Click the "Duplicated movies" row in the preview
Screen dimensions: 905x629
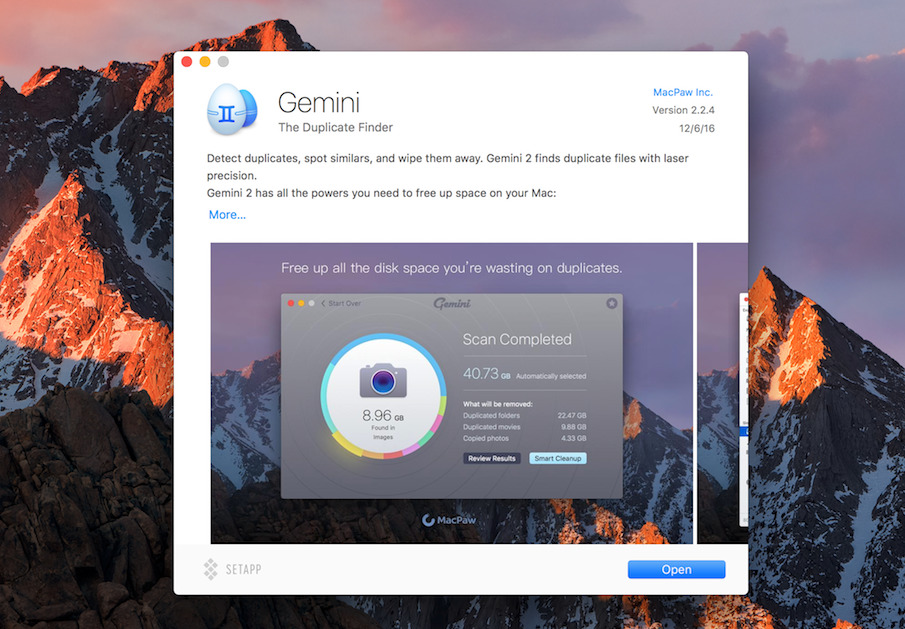[525, 427]
